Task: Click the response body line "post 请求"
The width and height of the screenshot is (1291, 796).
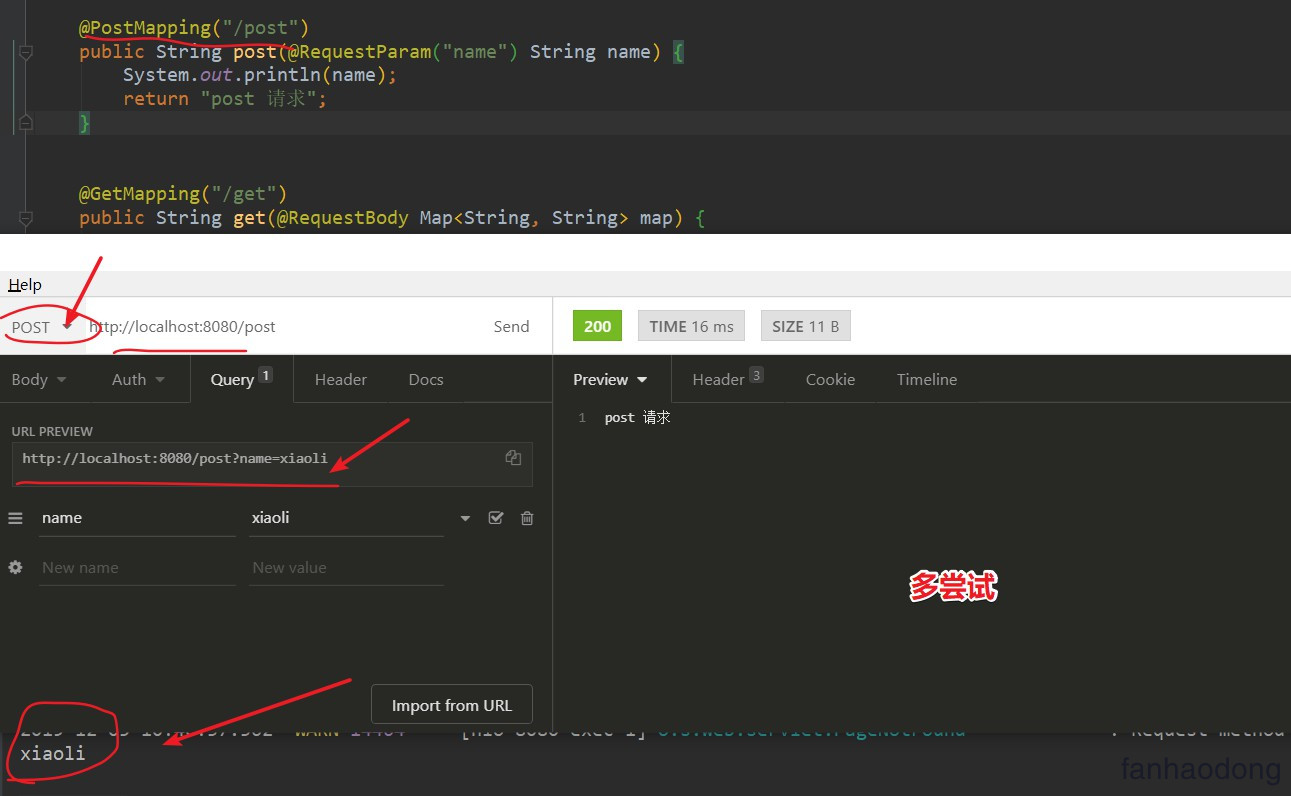Action: tap(637, 418)
